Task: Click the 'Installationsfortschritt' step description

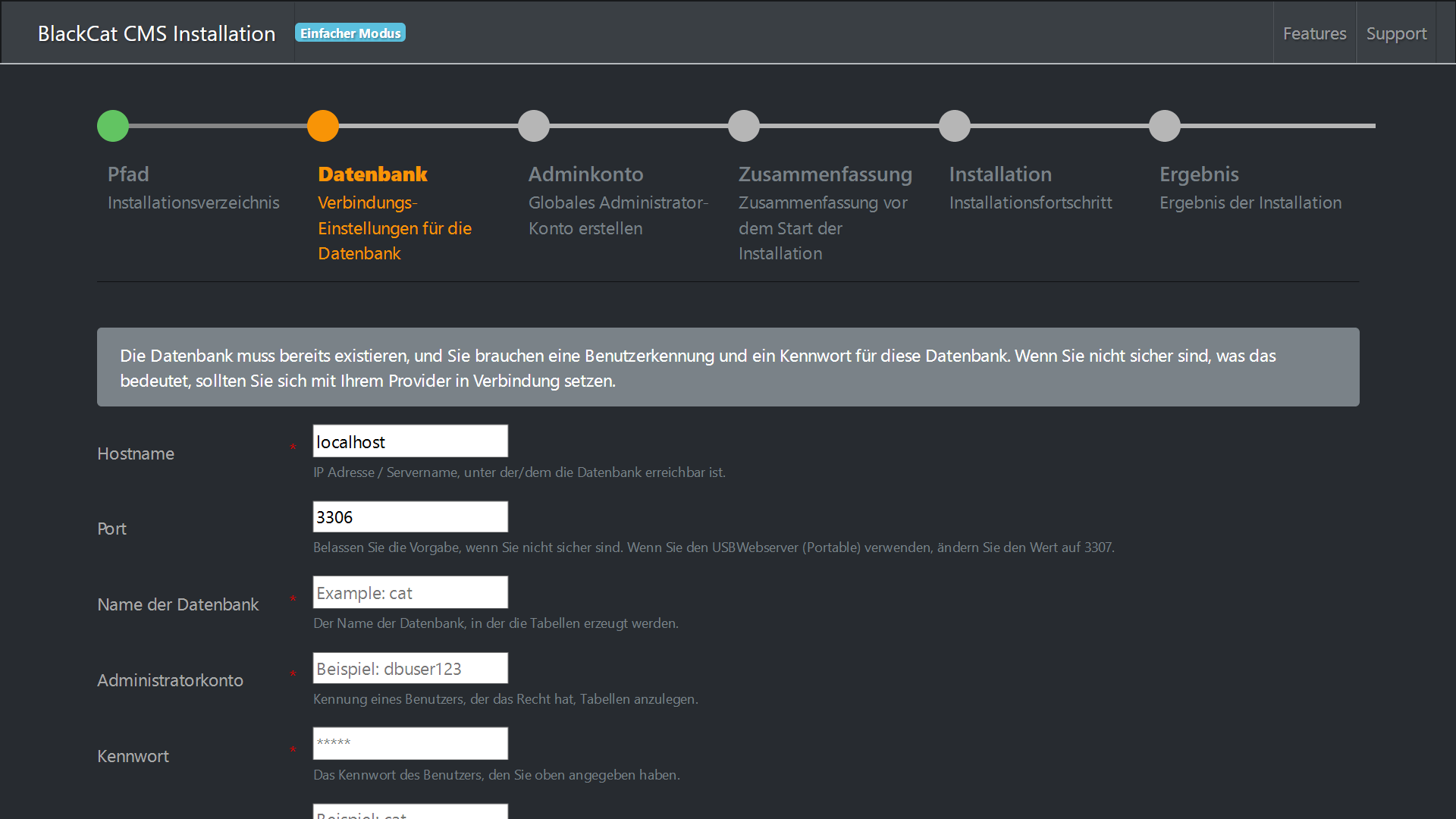Action: click(x=1031, y=202)
